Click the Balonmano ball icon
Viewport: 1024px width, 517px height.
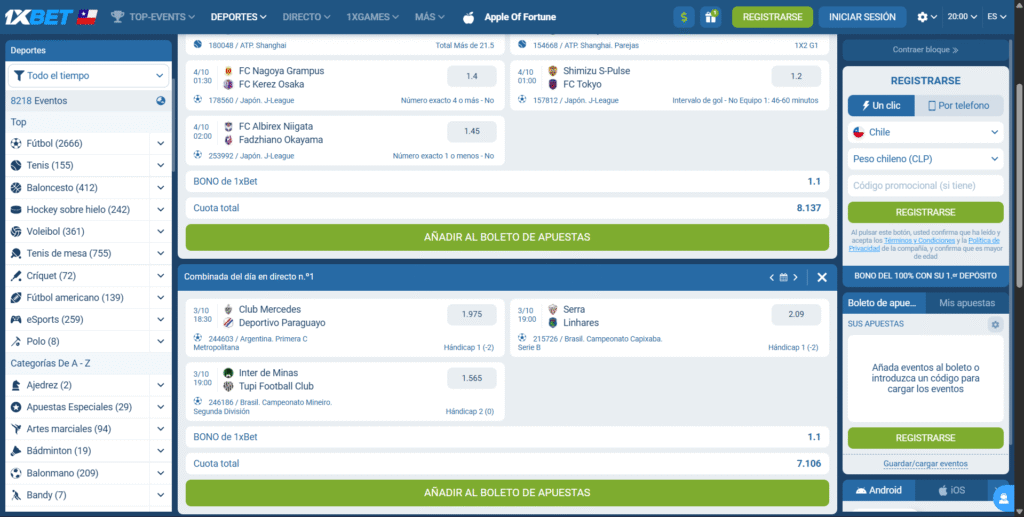click(x=16, y=473)
